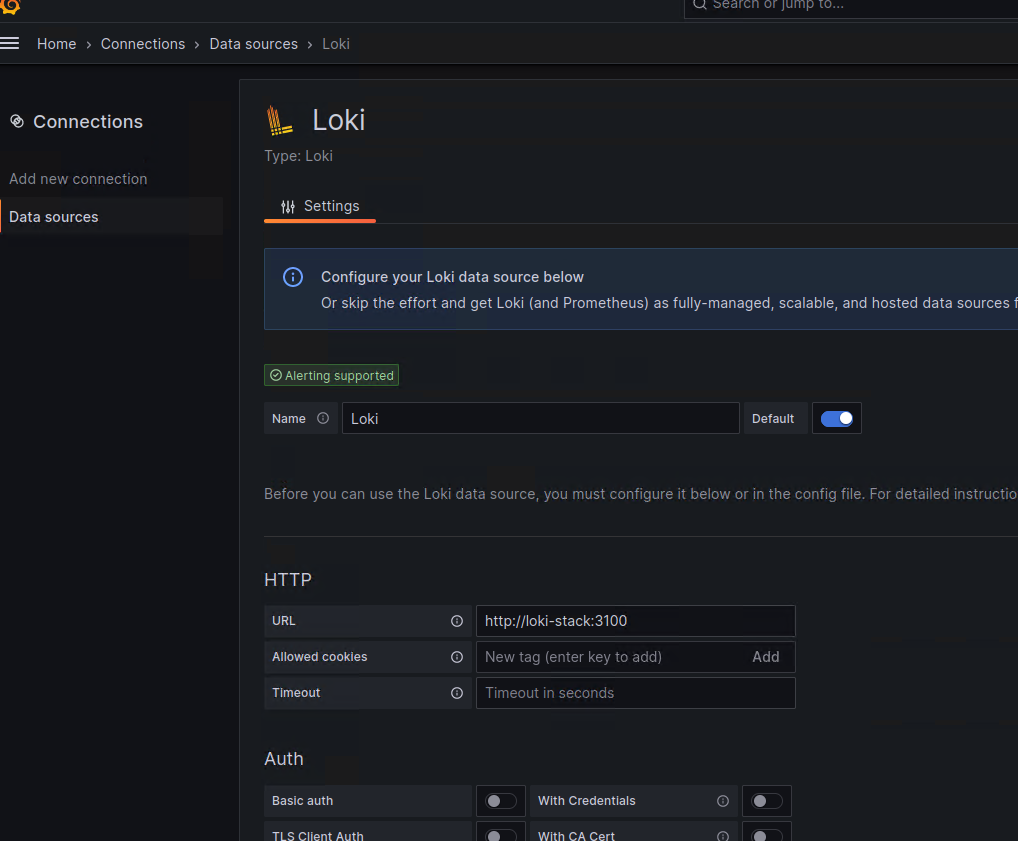Click the info icon beside With Credentials
Image resolution: width=1018 pixels, height=841 pixels.
[723, 801]
